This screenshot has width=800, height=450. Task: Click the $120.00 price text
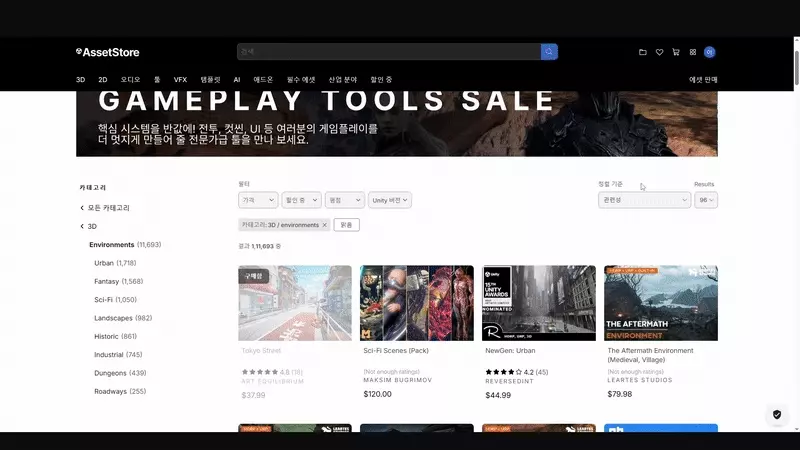(x=378, y=394)
